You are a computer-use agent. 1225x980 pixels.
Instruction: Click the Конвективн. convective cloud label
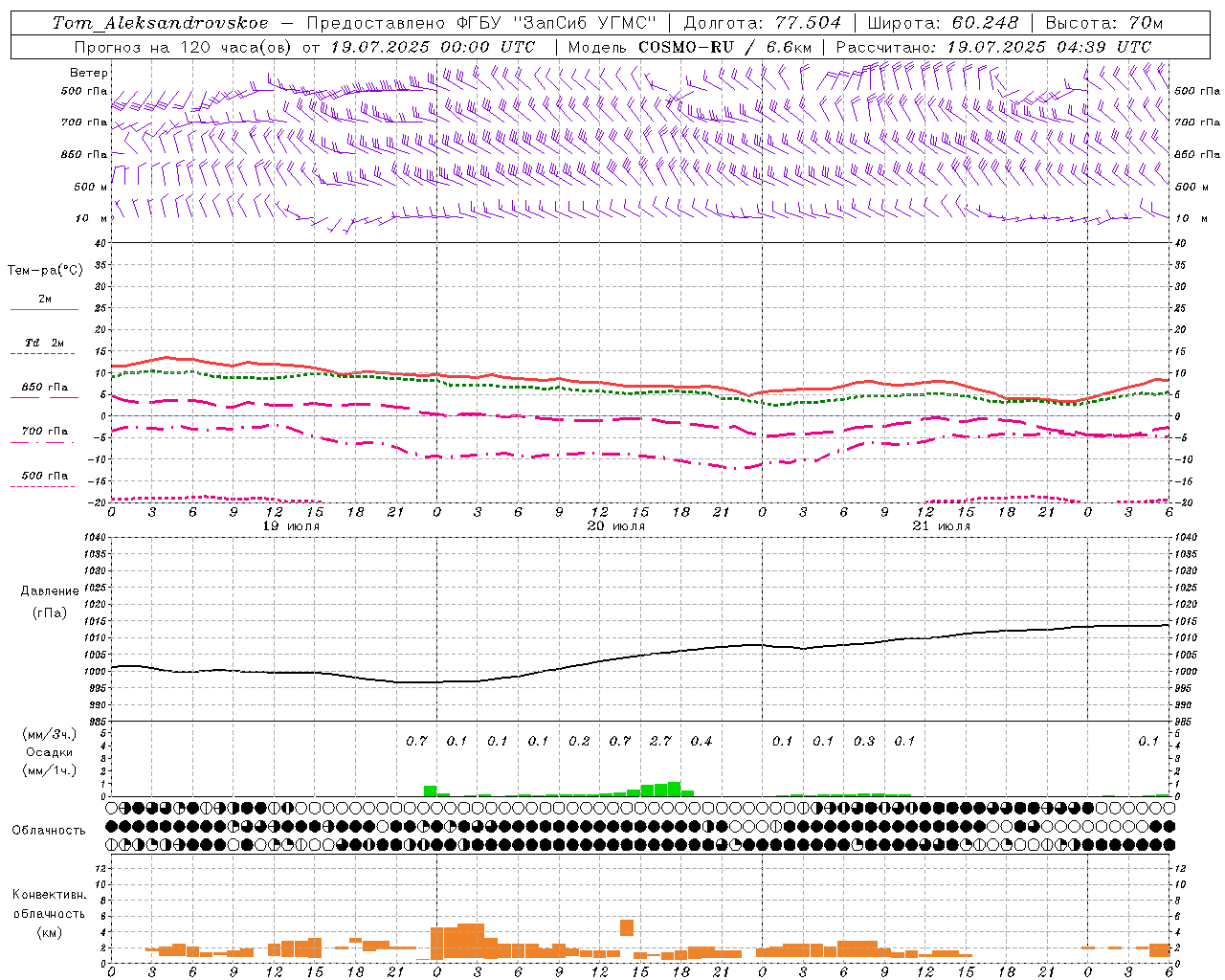coord(50,895)
